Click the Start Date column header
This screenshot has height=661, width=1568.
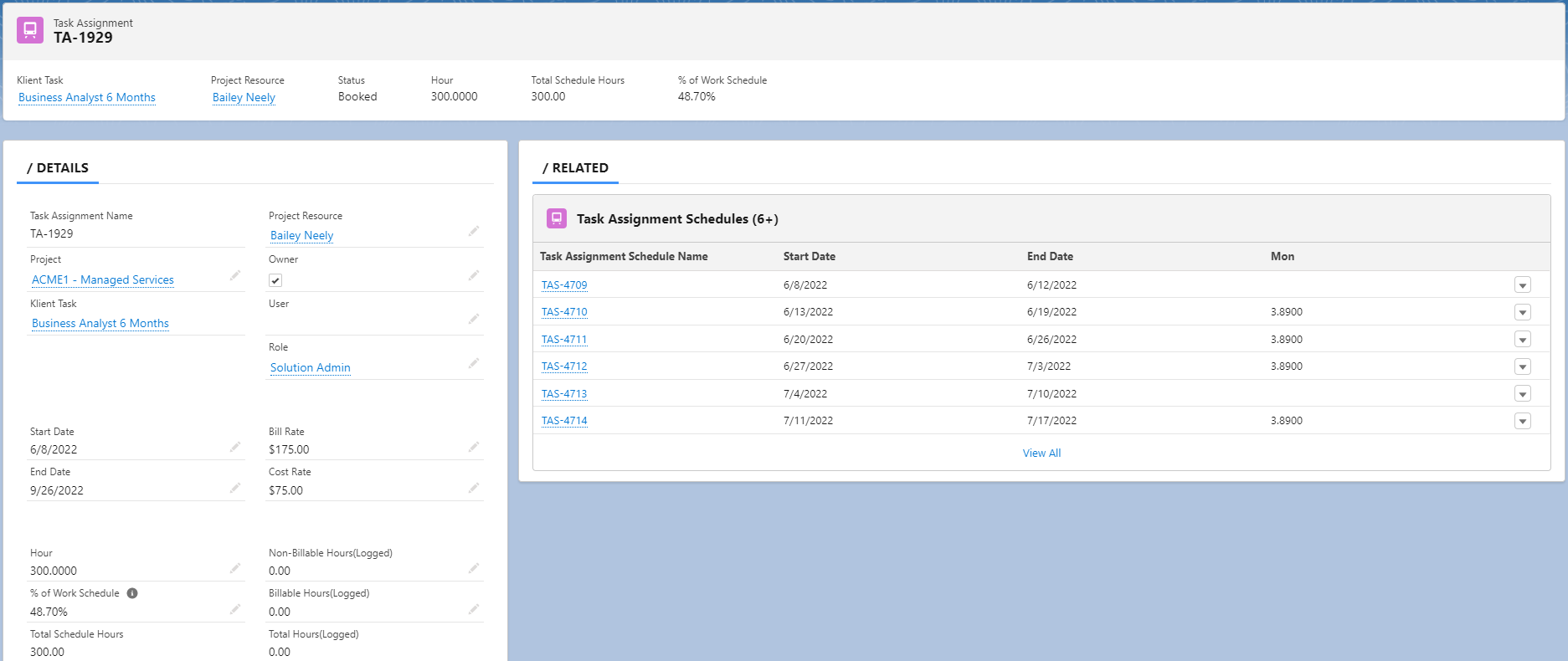pyautogui.click(x=809, y=257)
